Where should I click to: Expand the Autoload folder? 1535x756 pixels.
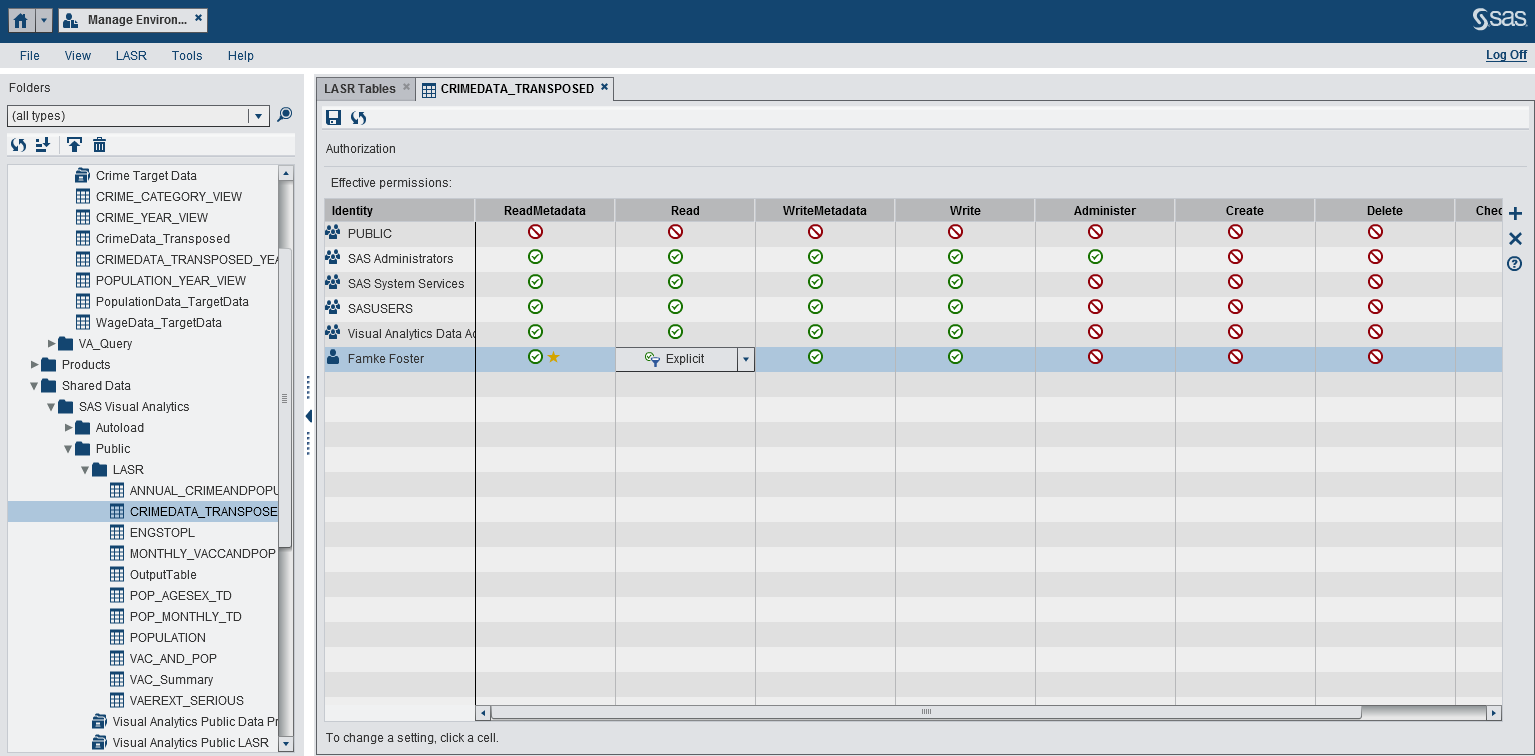point(68,427)
